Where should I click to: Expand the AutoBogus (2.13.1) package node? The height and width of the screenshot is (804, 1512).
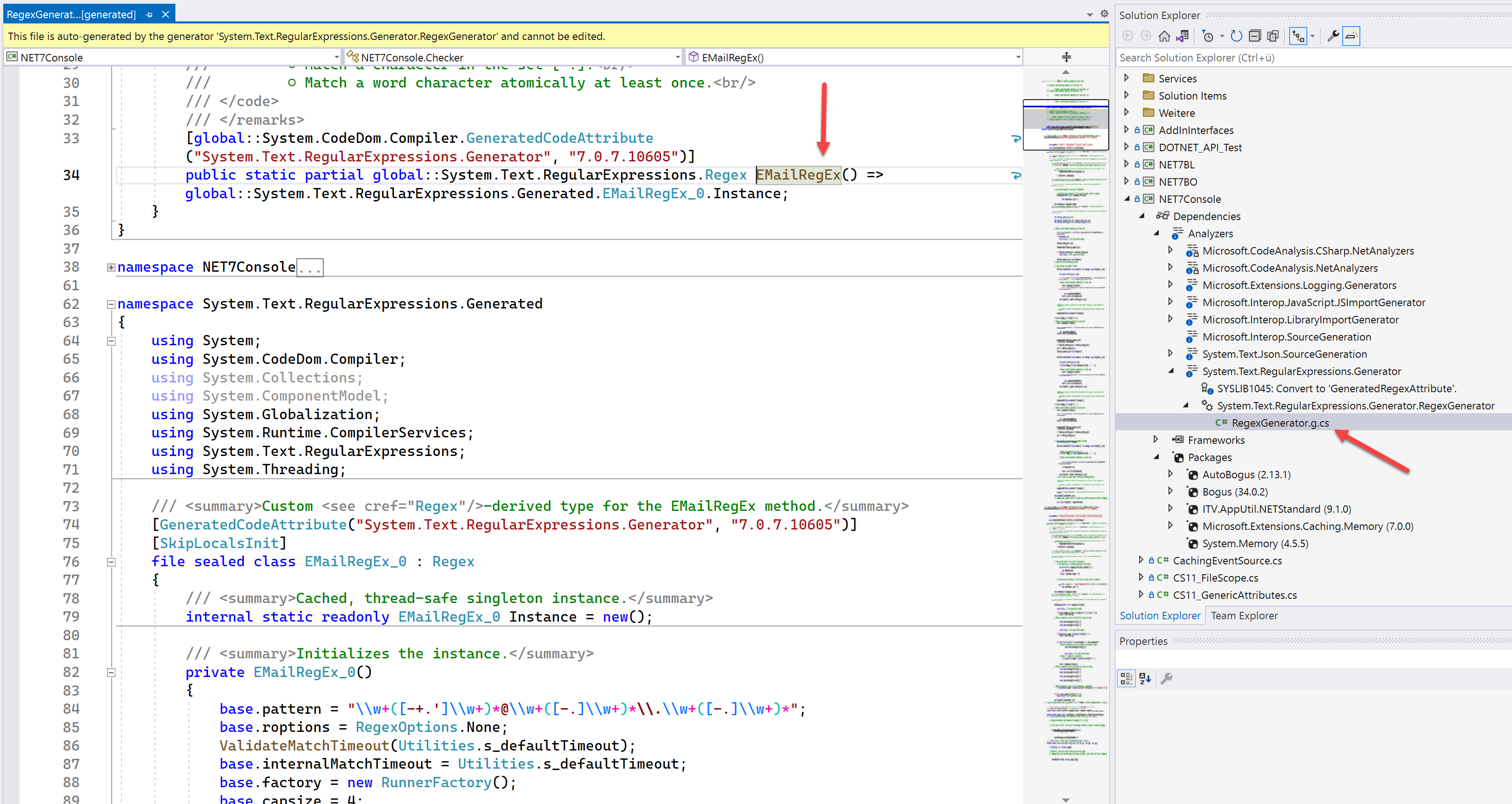pyautogui.click(x=1171, y=474)
